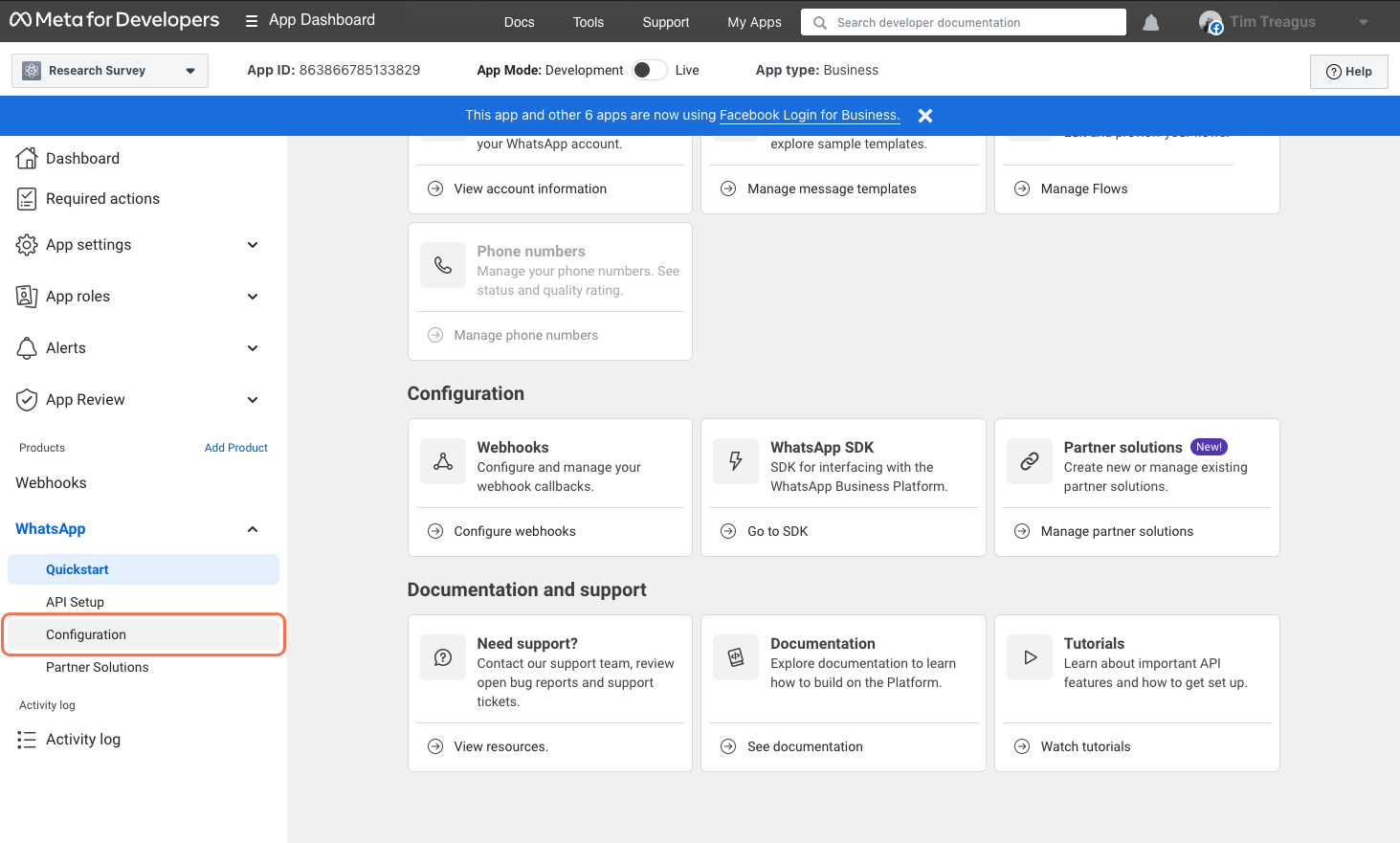Click Manage partner solutions
This screenshot has width=1400, height=843.
tap(1117, 531)
